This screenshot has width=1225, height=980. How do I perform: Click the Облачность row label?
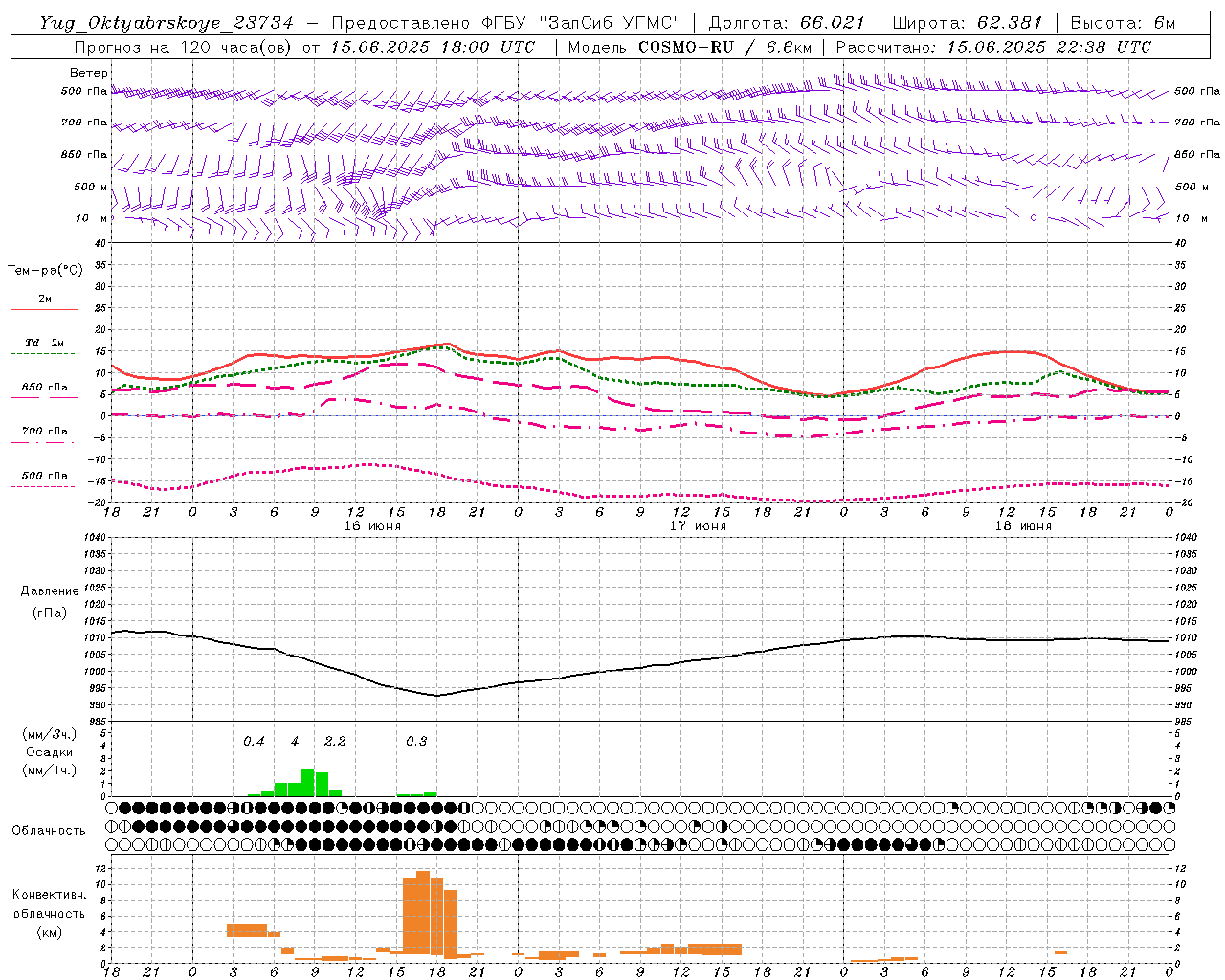click(x=49, y=830)
